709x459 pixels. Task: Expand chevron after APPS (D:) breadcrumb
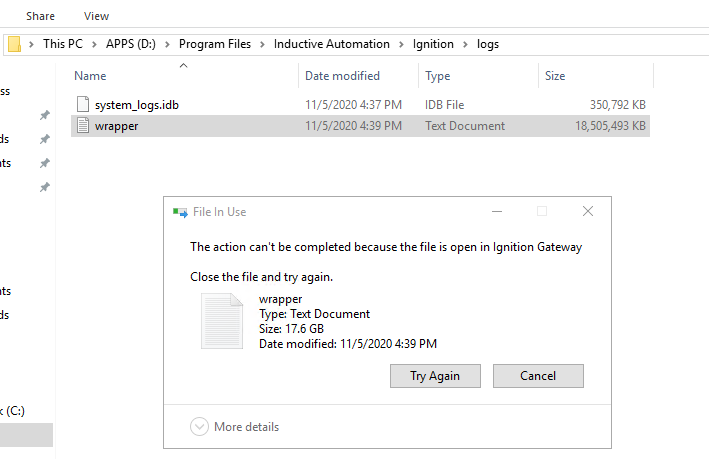tap(167, 44)
